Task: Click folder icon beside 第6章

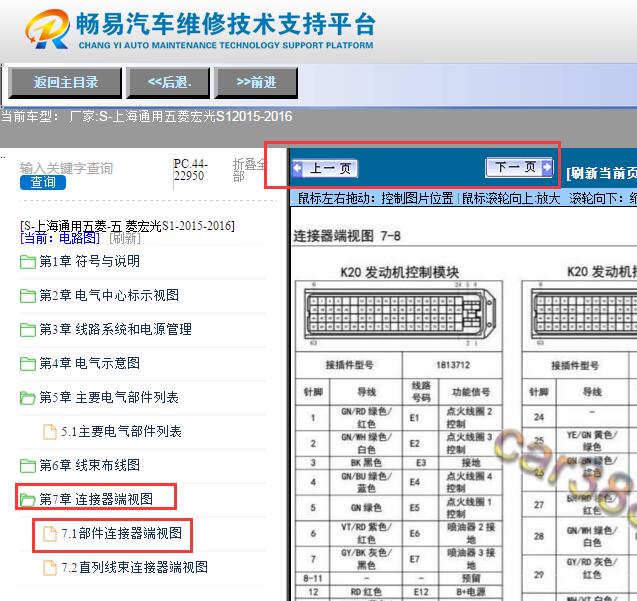Action: tap(28, 466)
